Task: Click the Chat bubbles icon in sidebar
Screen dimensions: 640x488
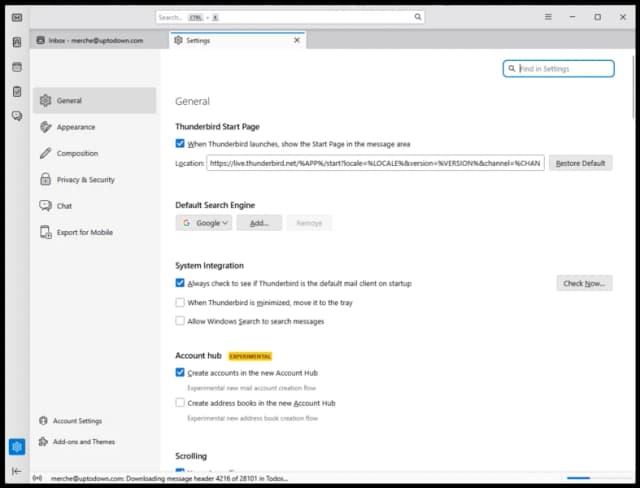Action: click(x=45, y=205)
